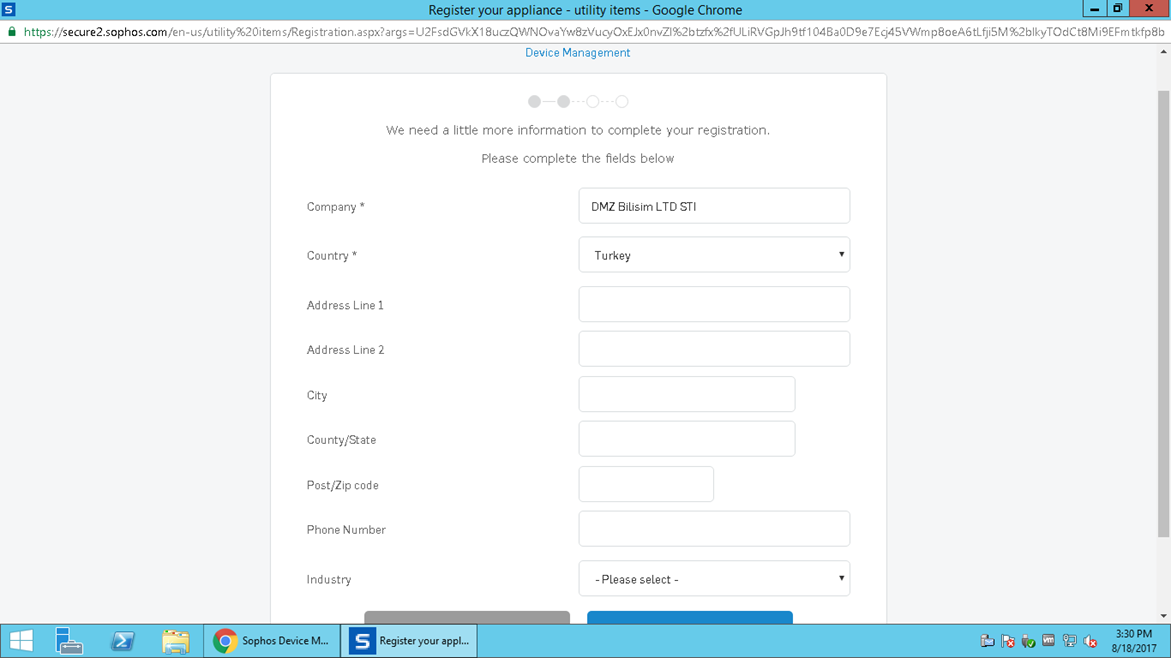The width and height of the screenshot is (1171, 658).
Task: Launch Server Manager from the taskbar
Action: point(69,641)
